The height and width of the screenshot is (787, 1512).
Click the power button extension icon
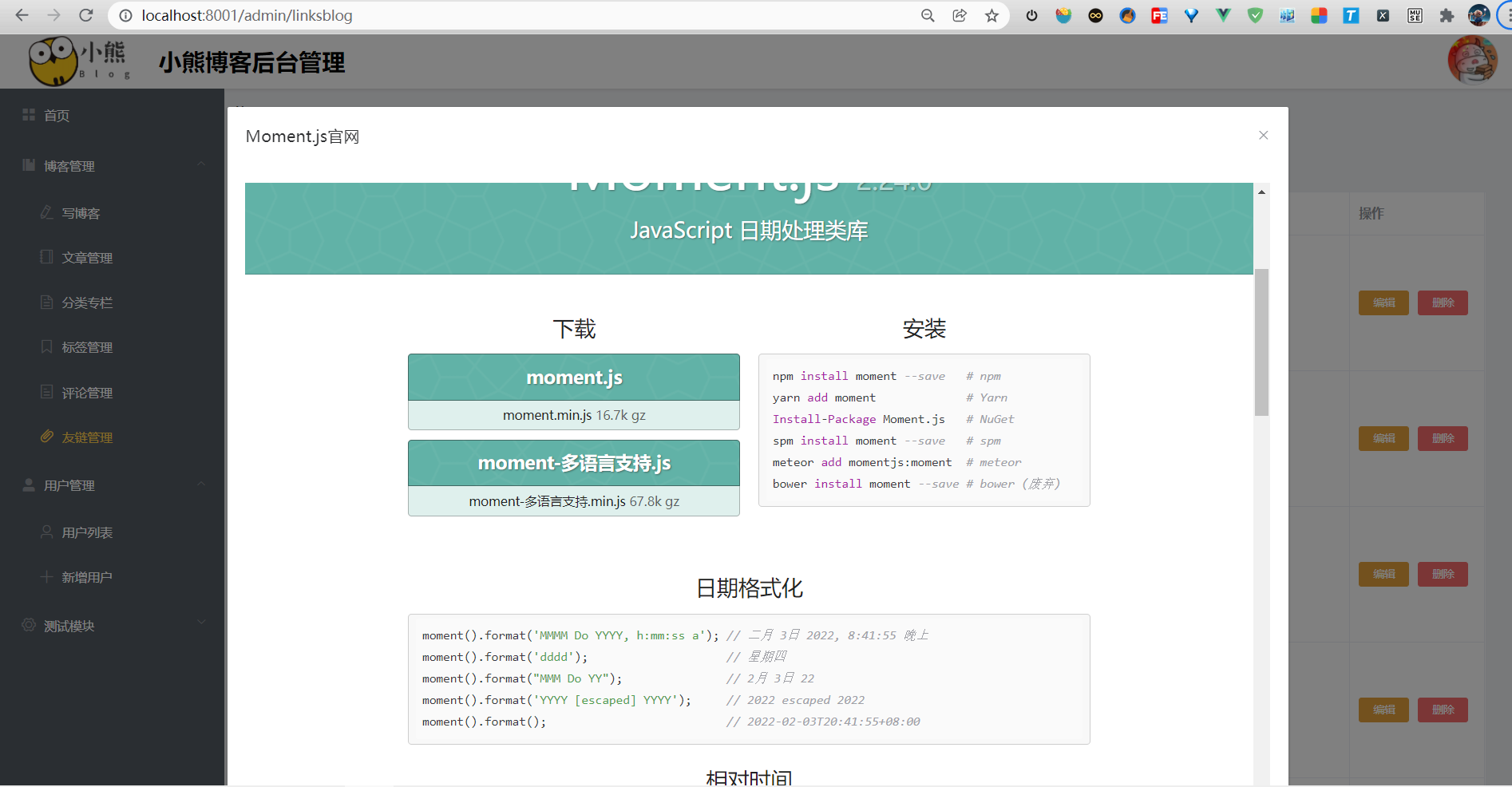point(1031,15)
